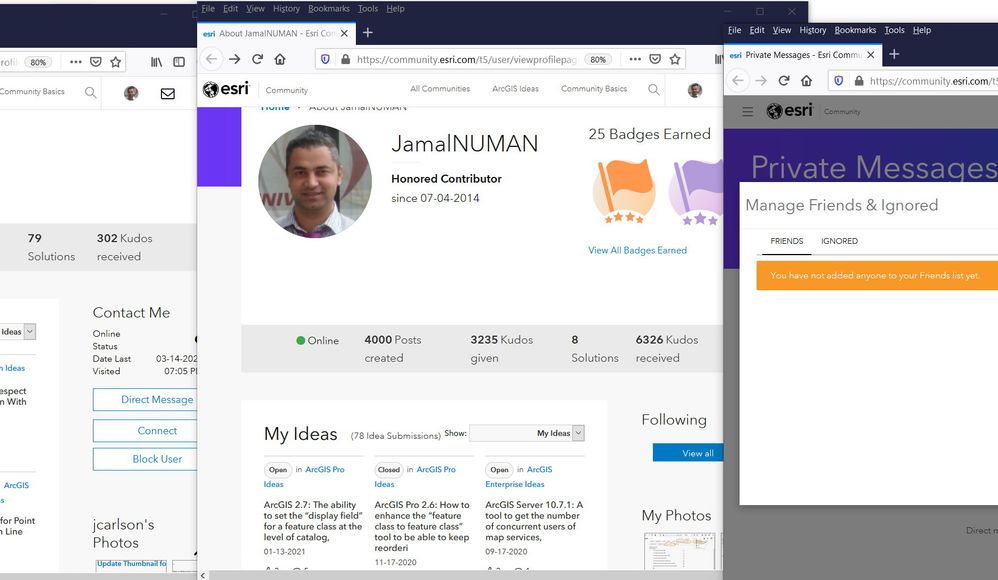This screenshot has height=580, width=998.
Task: Click Block User button
Action: click(145, 459)
